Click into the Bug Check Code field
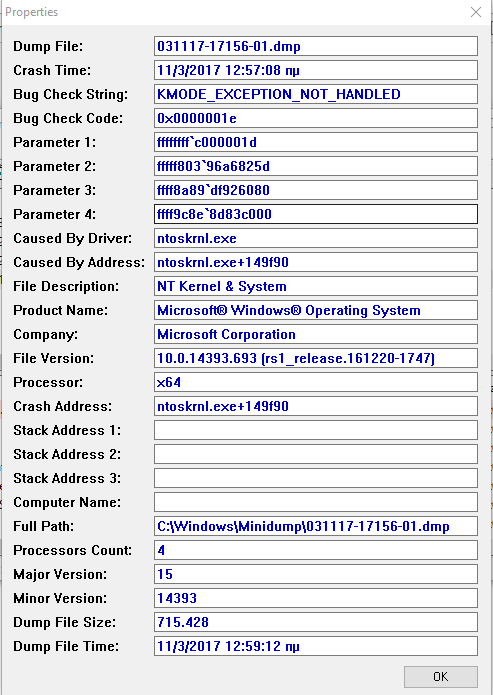The image size is (493, 695). pyautogui.click(x=316, y=118)
